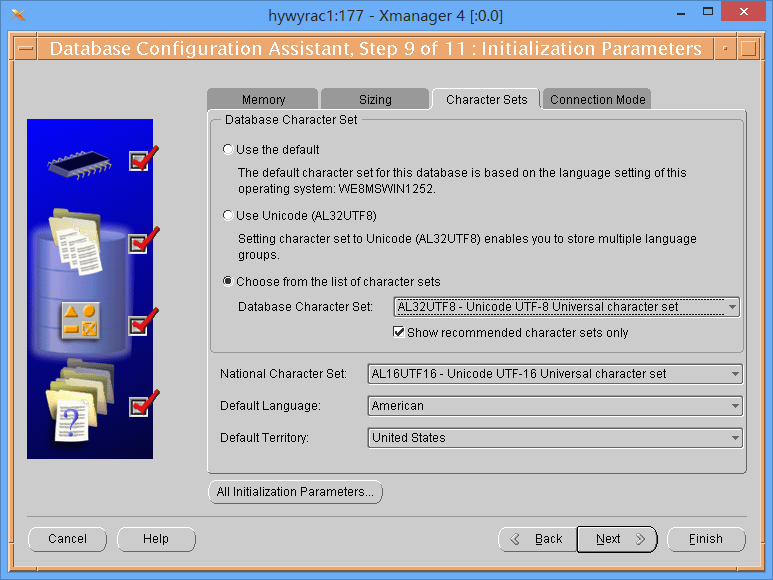The width and height of the screenshot is (773, 580).
Task: Click the red checkmark beside question-mark folders
Action: tap(143, 403)
